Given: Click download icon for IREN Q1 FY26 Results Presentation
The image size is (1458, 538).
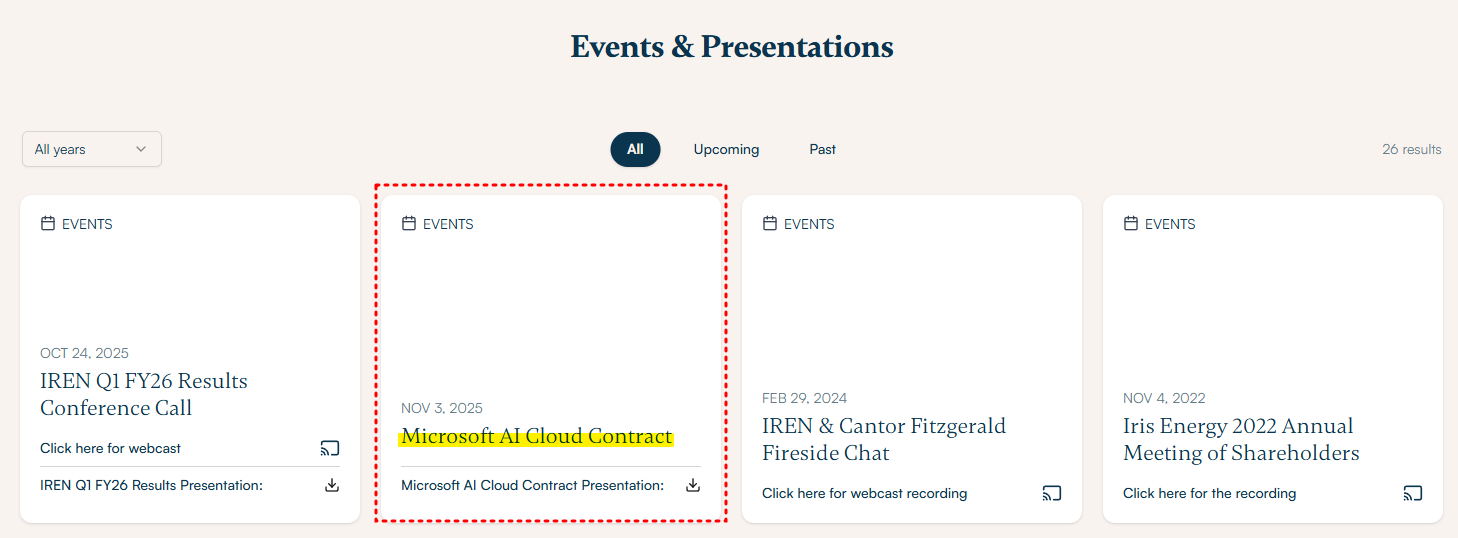Looking at the screenshot, I should click(x=332, y=485).
